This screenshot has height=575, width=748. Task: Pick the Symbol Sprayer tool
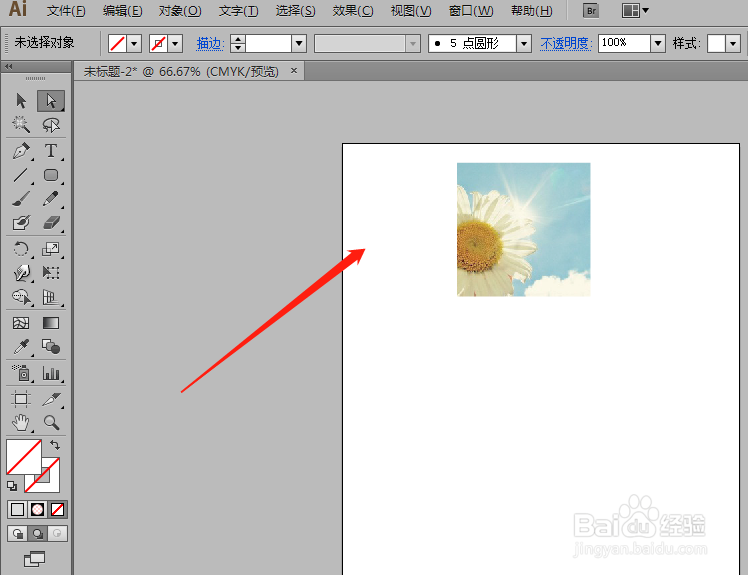tap(21, 373)
